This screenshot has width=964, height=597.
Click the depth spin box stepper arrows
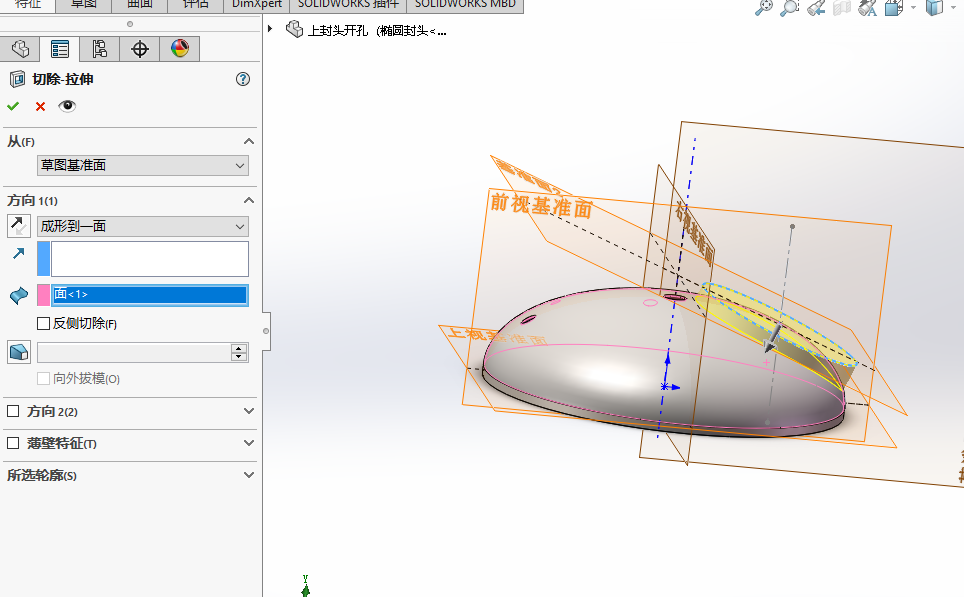point(237,352)
